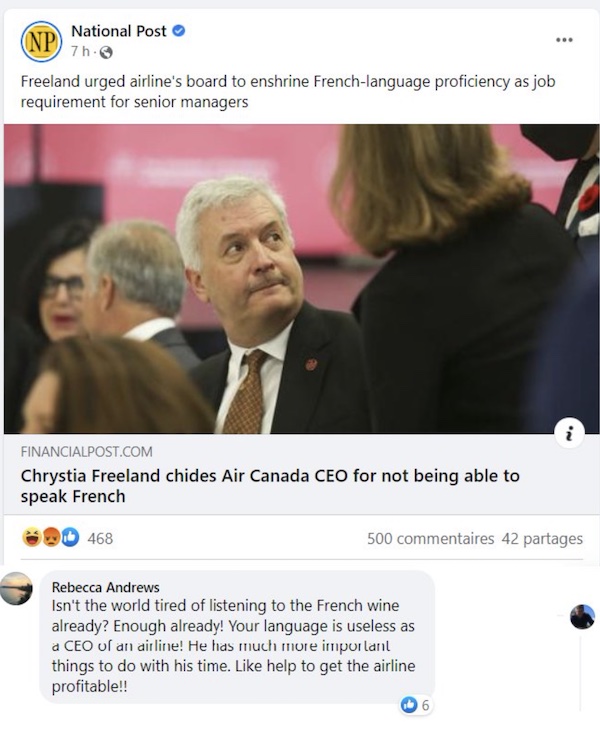600x741 pixels.
Task: Click the Rebecca Andrews name link
Action: [x=105, y=587]
